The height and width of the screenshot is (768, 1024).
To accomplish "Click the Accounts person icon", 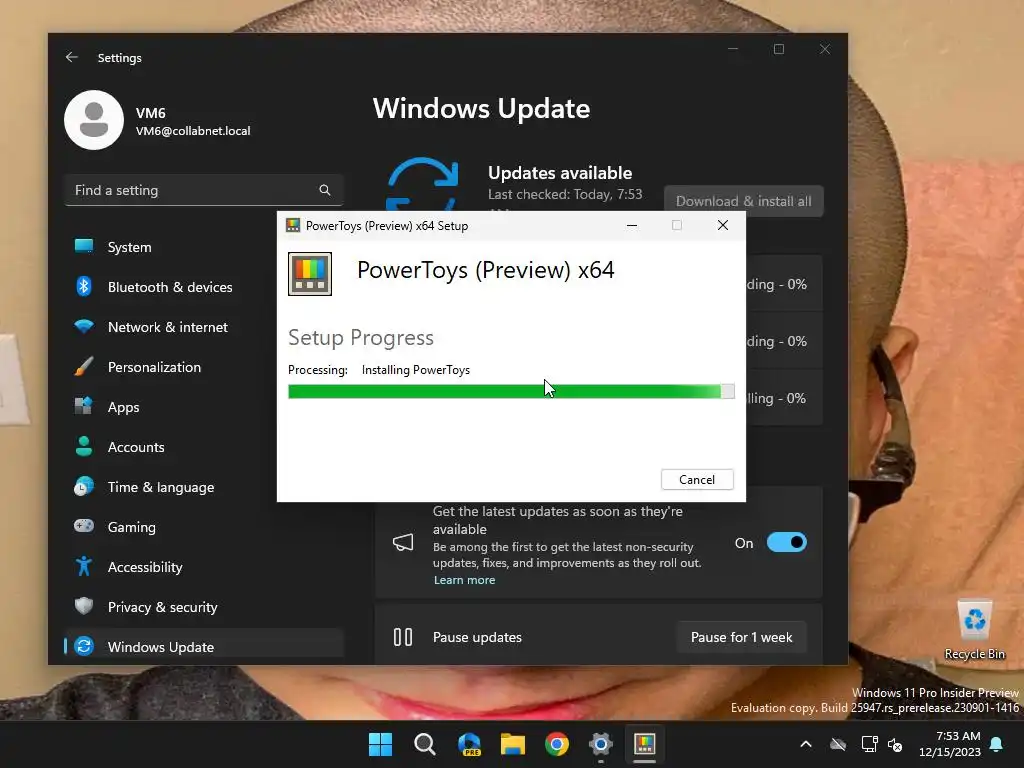I will [84, 446].
